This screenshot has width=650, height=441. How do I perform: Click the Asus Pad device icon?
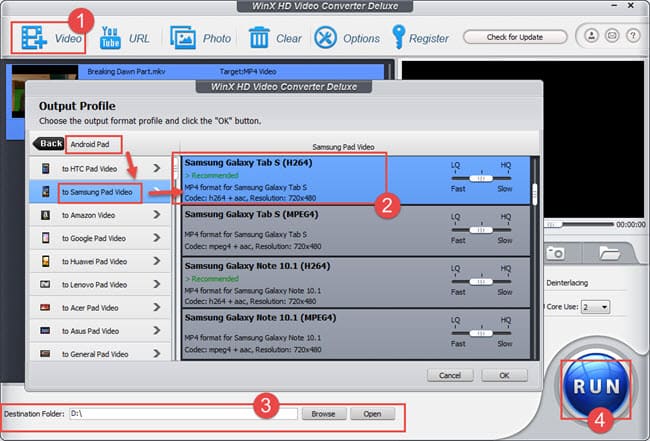pos(45,331)
